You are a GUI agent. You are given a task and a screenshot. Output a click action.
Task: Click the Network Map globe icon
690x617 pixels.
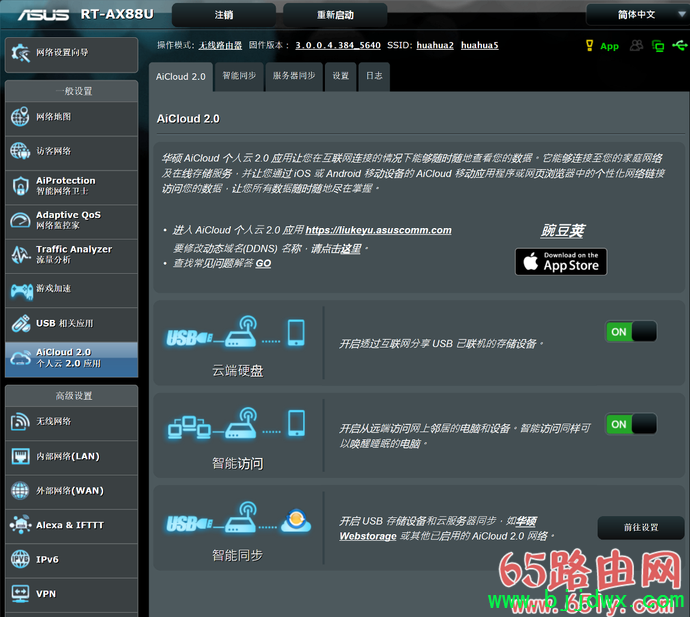coord(20,117)
